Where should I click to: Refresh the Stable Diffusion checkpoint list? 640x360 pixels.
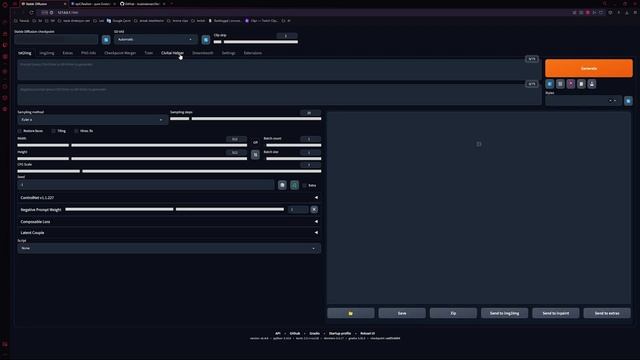click(106, 40)
